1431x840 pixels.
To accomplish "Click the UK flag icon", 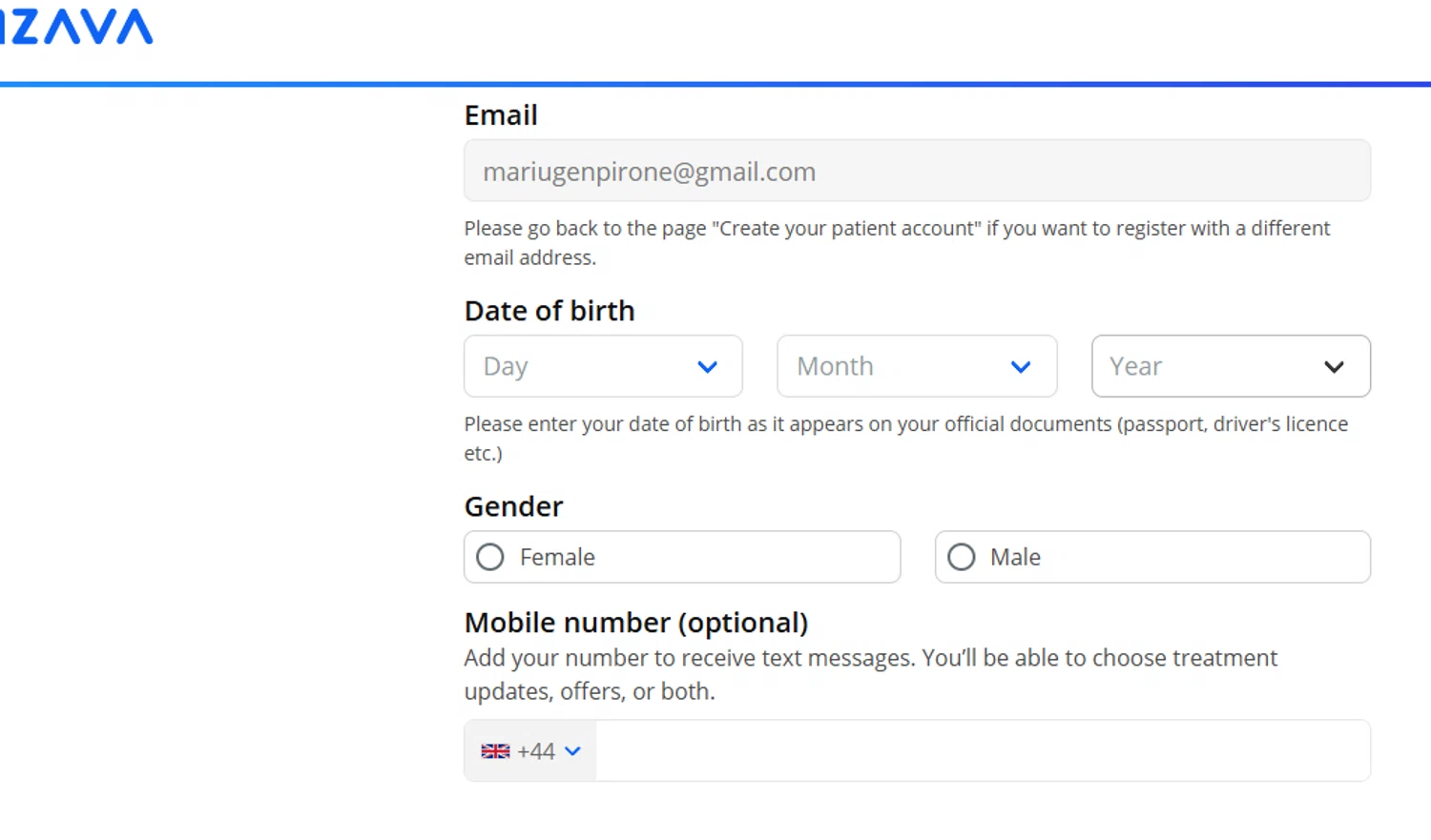I will coord(495,751).
